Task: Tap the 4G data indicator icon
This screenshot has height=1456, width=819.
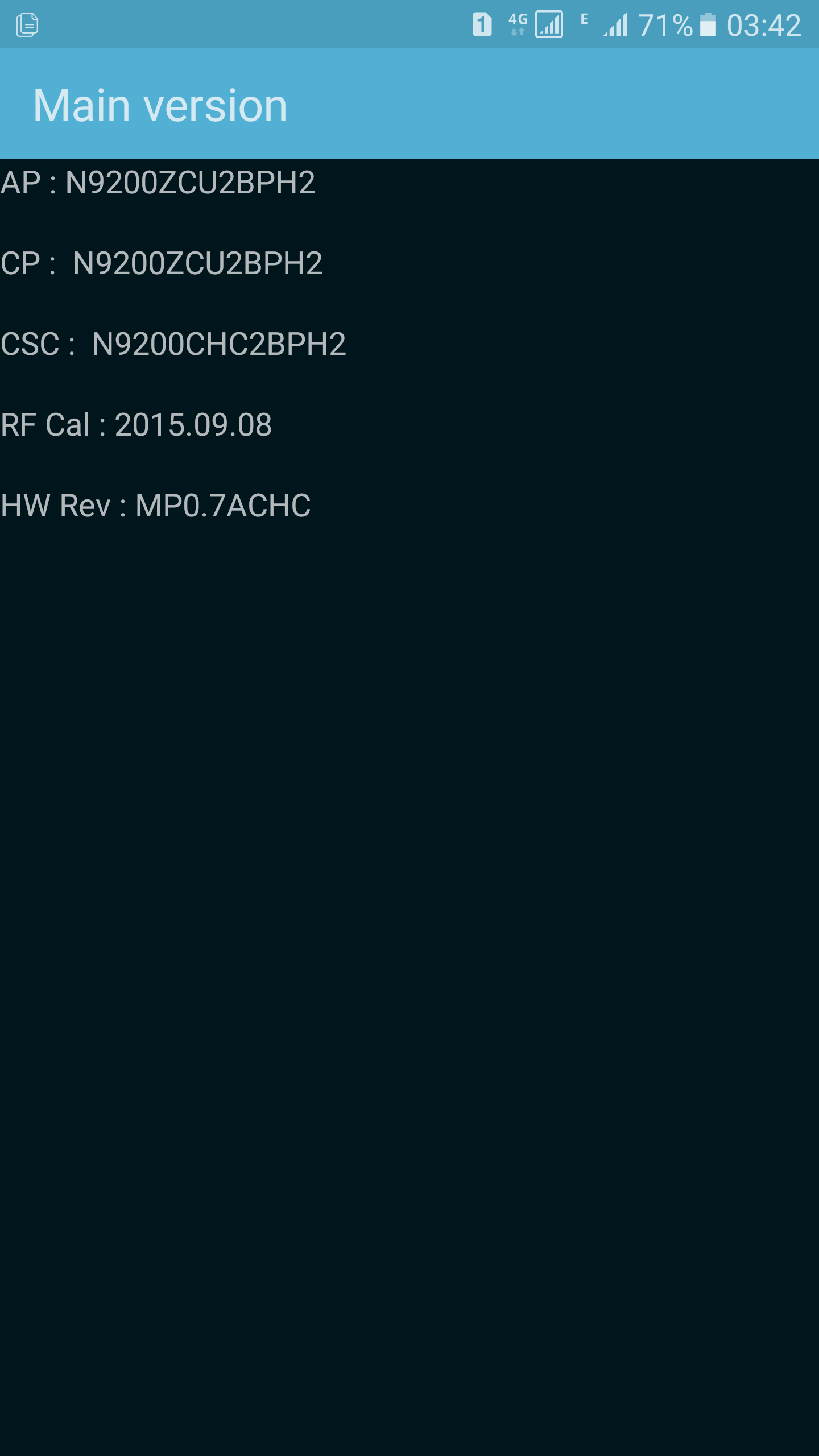Action: pos(518,24)
